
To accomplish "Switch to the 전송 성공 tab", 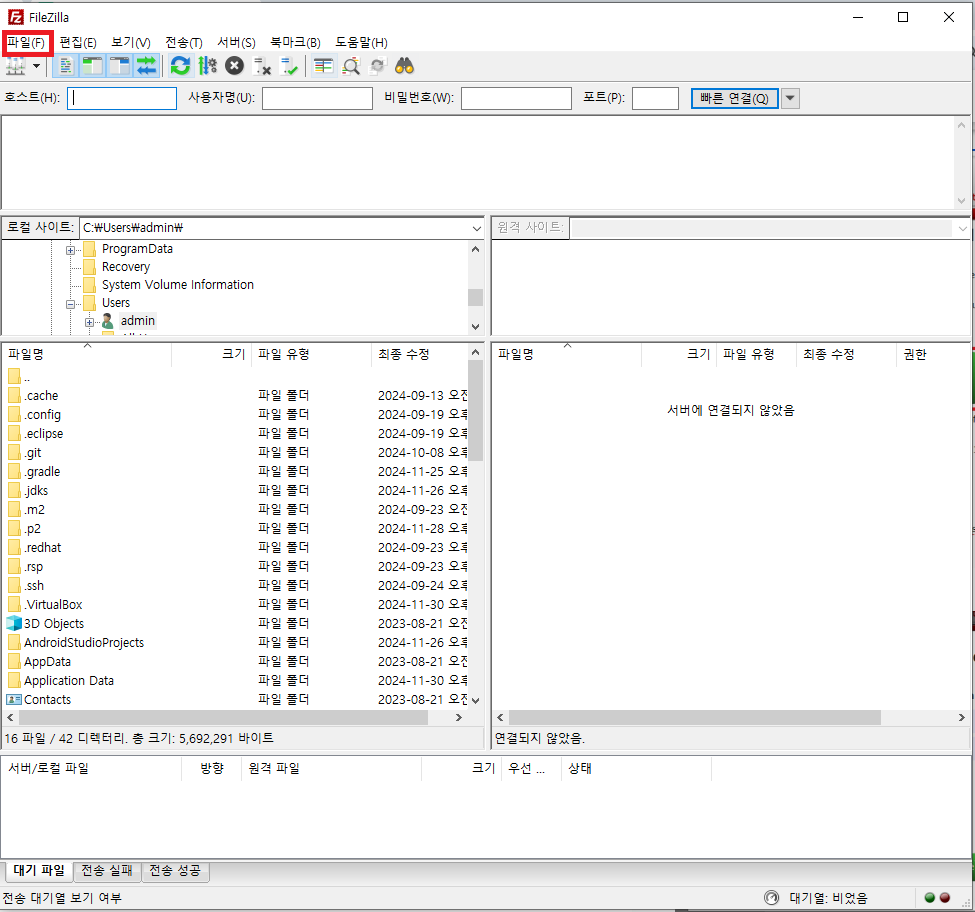I will [x=175, y=871].
